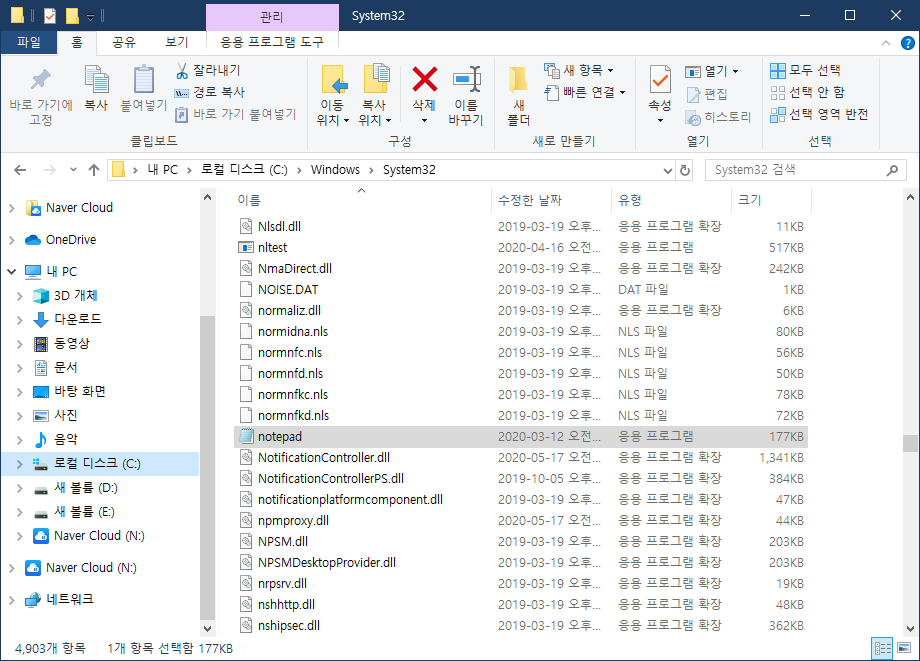Screen dimensions: 920x661
Task: Switch to 응용 프로그램 도구 tab
Action: tap(272, 42)
